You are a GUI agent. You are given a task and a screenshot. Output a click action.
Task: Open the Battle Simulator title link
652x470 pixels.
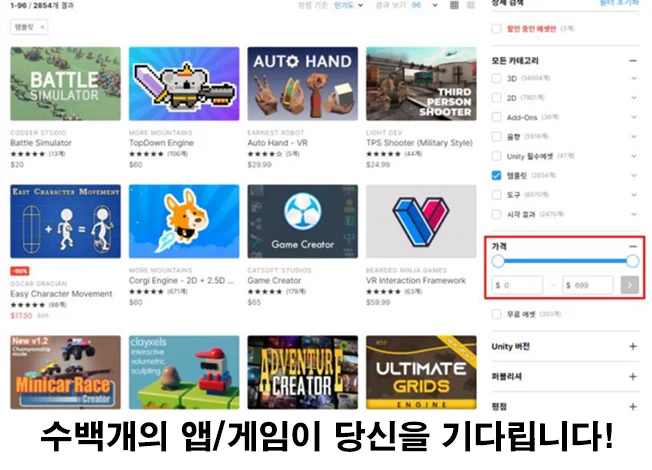(41, 143)
